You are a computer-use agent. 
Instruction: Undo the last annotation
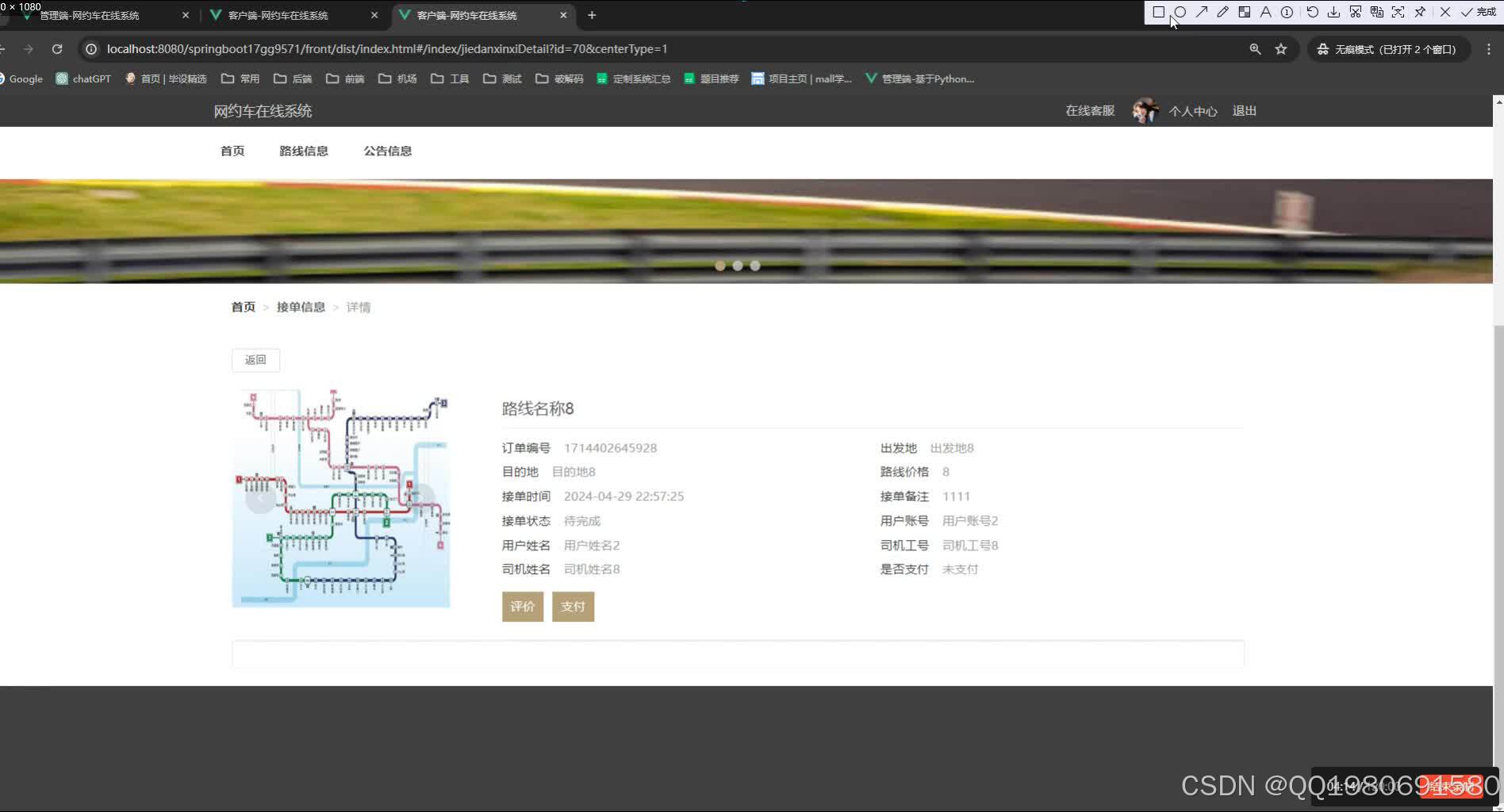click(1313, 12)
